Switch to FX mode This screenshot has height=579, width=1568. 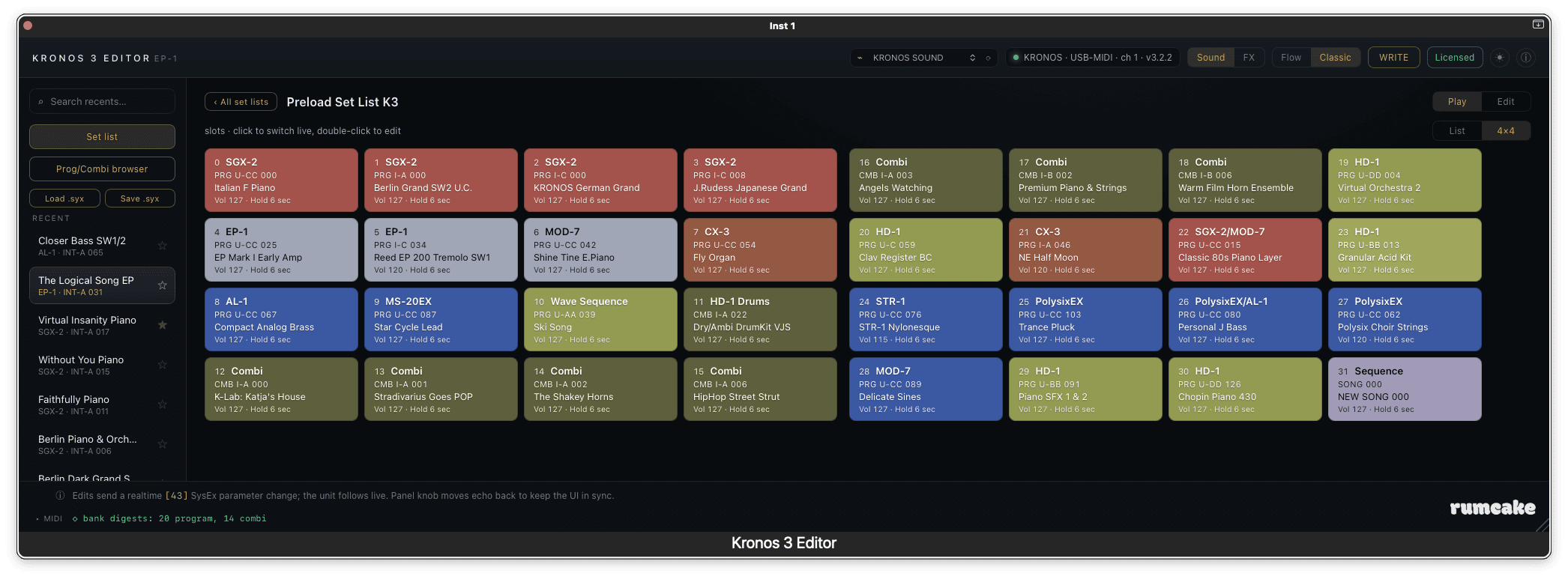1249,58
